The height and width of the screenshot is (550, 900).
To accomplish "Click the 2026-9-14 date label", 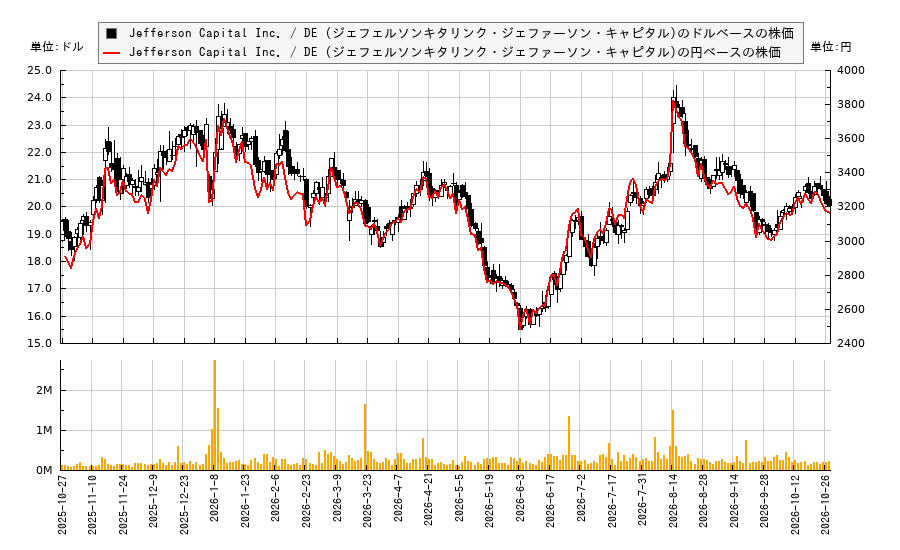I will [x=734, y=502].
